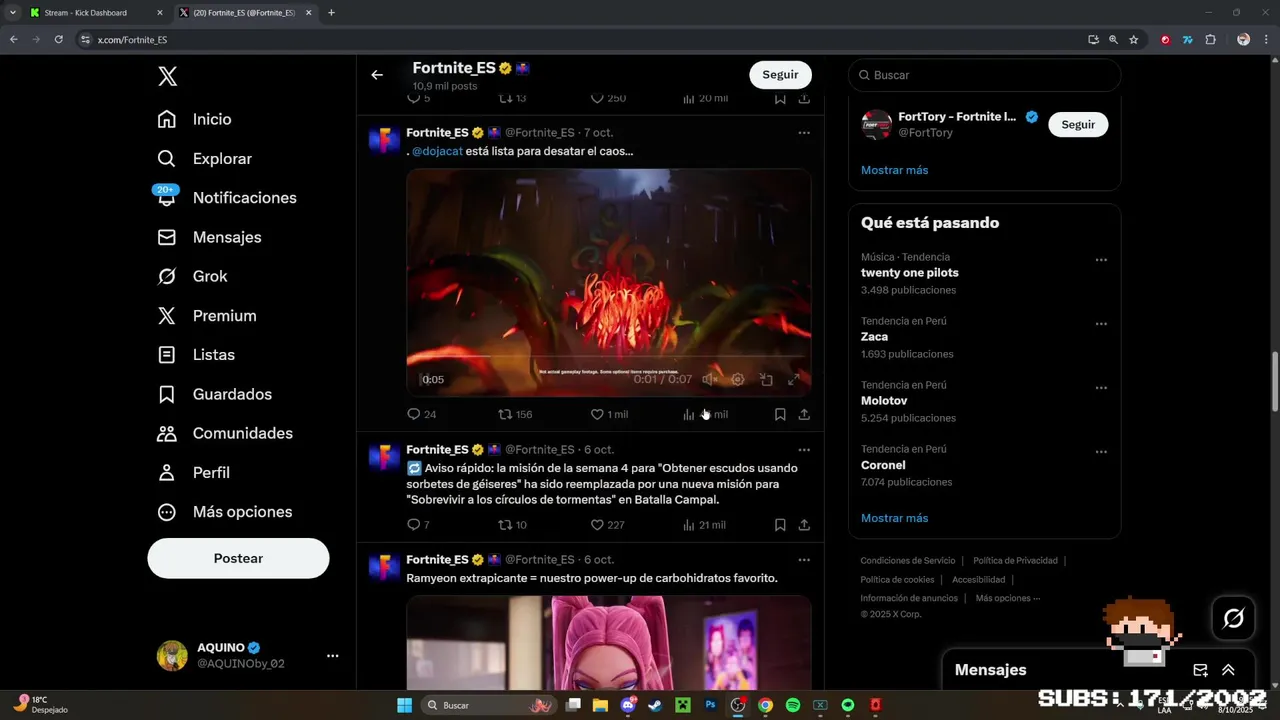The width and height of the screenshot is (1280, 720).
Task: Bookmark the Aviso rápido post
Action: (x=780, y=525)
